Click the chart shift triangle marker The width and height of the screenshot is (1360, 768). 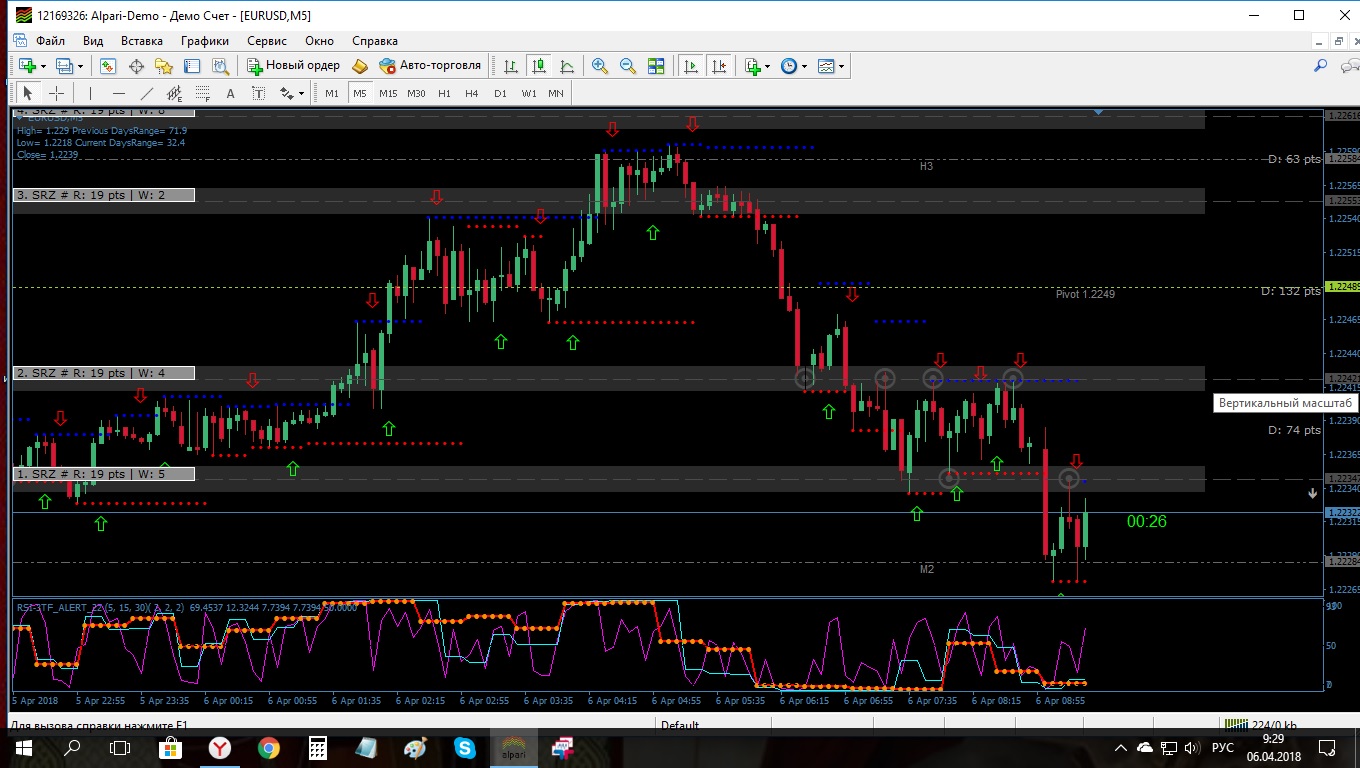click(1099, 112)
